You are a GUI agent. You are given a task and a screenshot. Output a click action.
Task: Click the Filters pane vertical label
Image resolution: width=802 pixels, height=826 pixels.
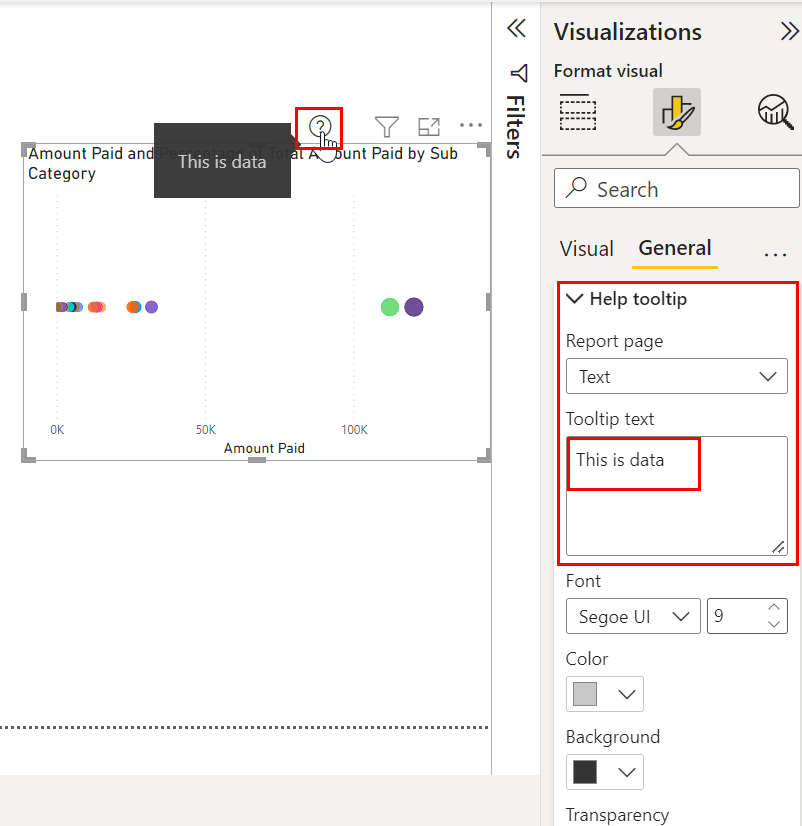click(515, 127)
